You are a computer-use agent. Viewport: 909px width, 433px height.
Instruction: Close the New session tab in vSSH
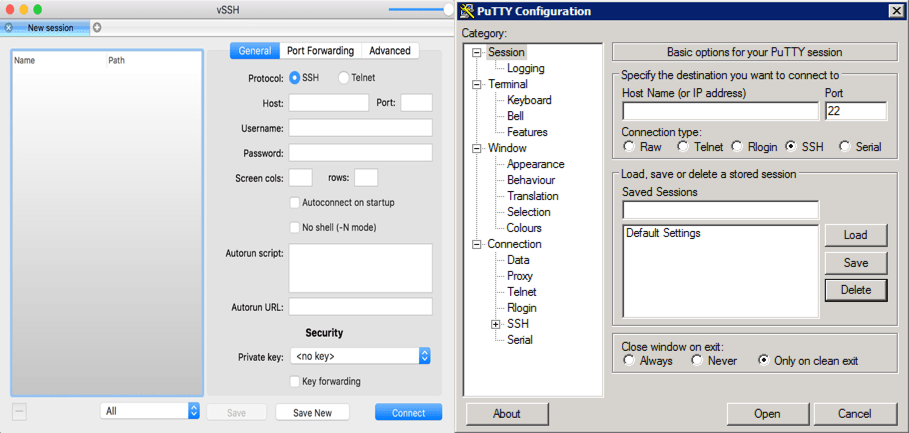click(8, 27)
